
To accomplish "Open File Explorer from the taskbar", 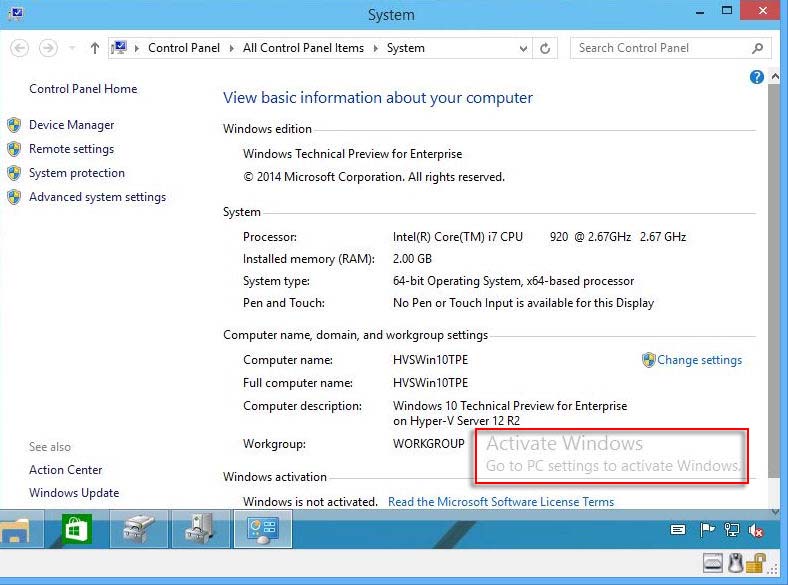I will (15, 529).
